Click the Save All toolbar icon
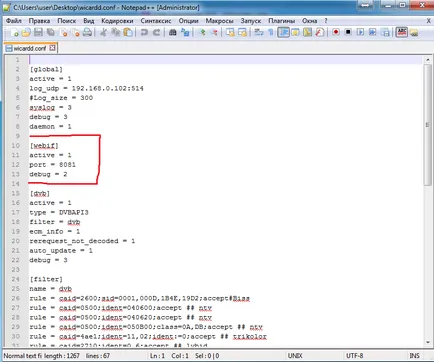This screenshot has width=434, height=362. tap(51, 32)
